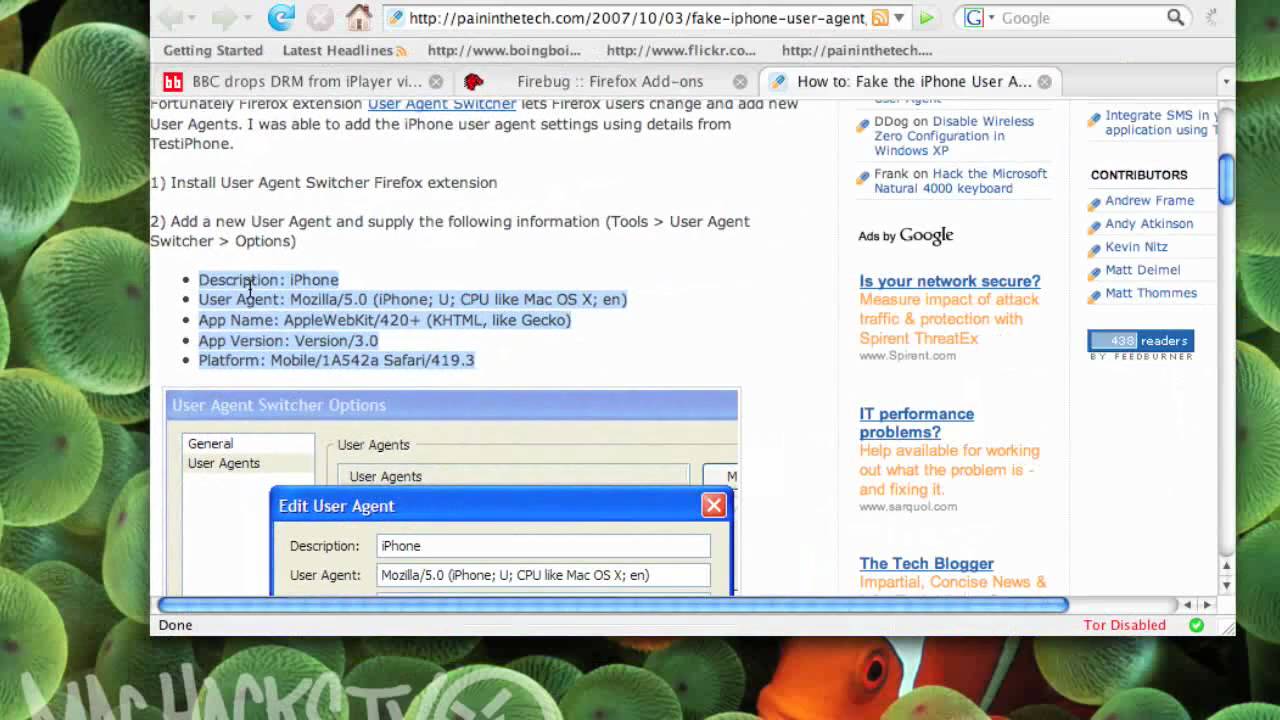Click the magnifier search icon in Google box
Image resolution: width=1280 pixels, height=720 pixels.
tap(1176, 18)
